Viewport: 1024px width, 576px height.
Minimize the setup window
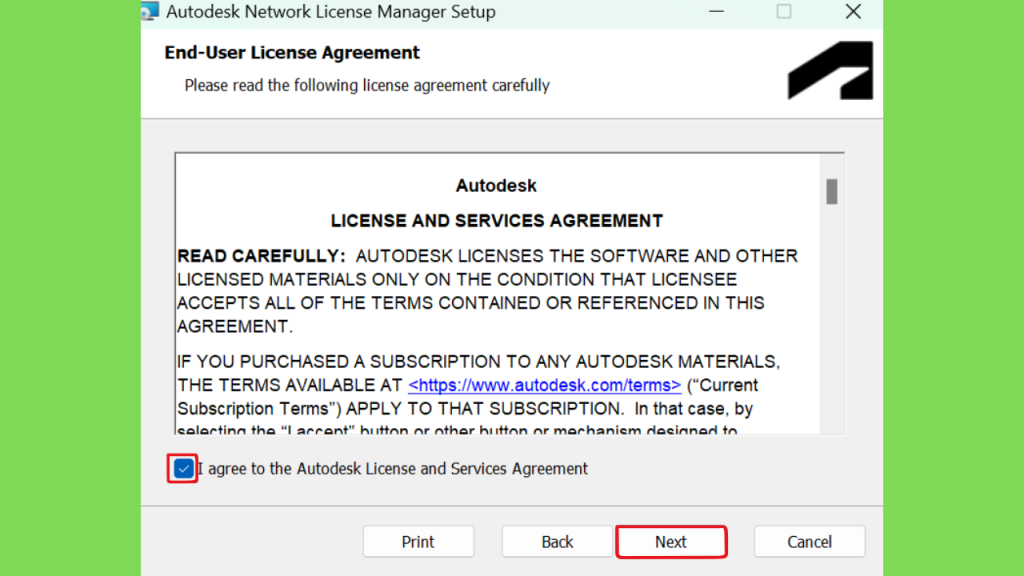click(x=716, y=12)
